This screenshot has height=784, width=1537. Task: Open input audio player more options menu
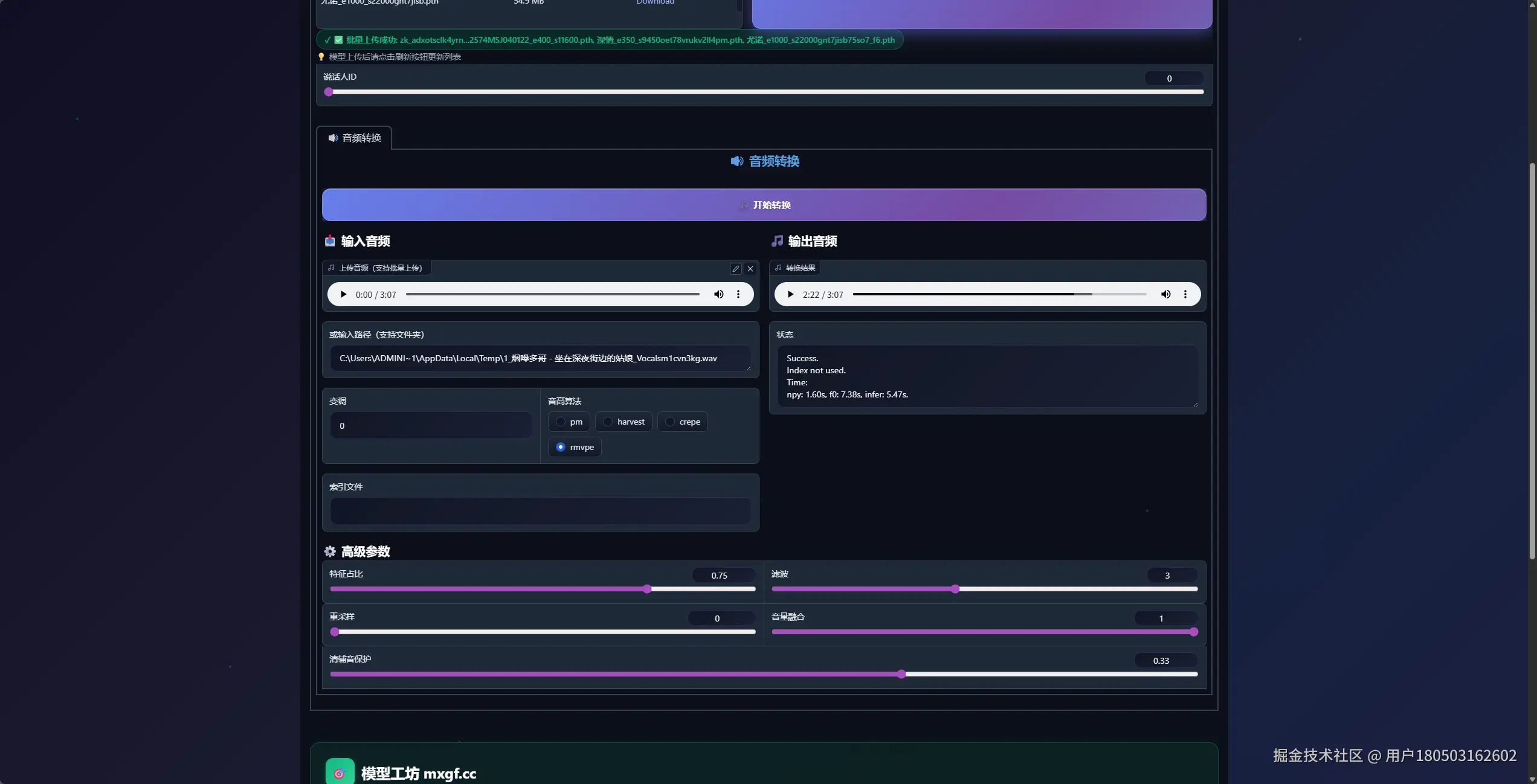click(738, 295)
